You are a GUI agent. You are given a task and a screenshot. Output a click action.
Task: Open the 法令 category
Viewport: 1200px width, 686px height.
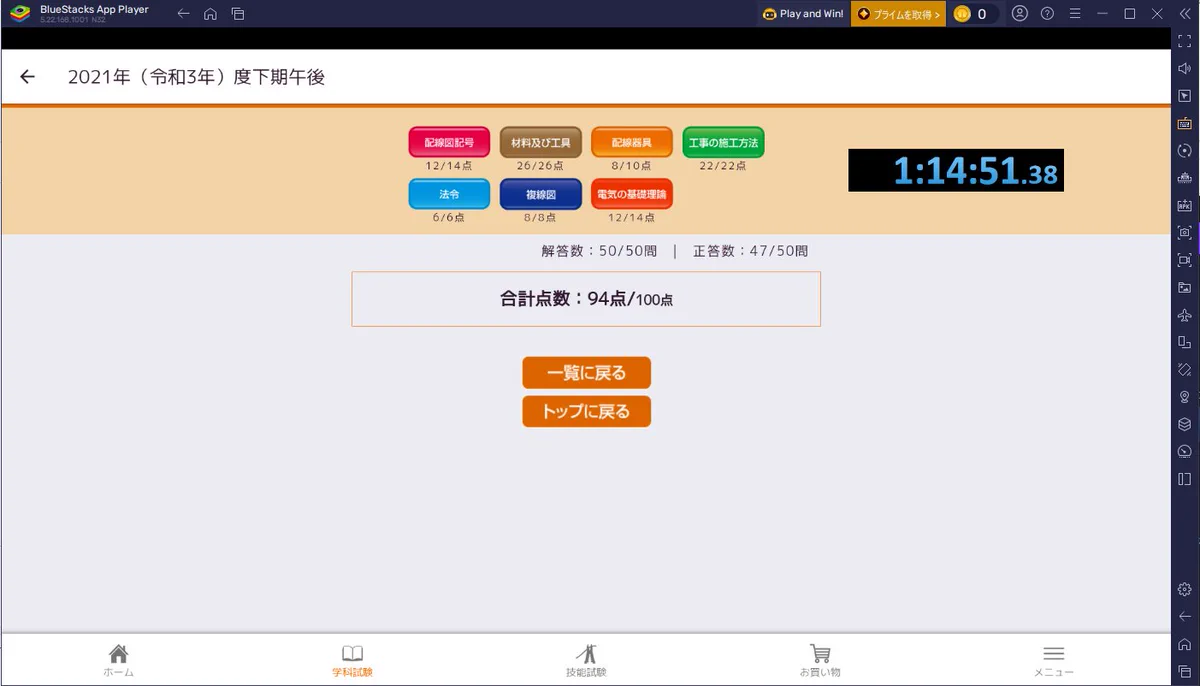[449, 194]
